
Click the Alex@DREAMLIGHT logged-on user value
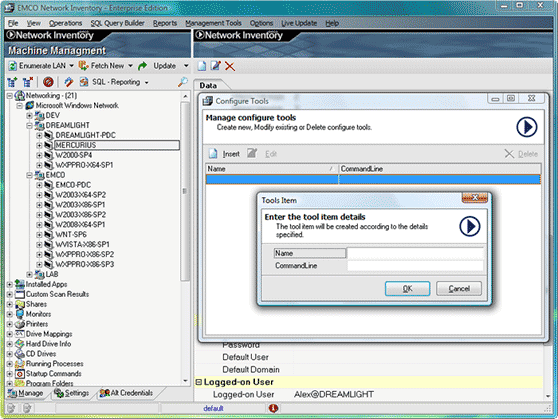tap(334, 394)
